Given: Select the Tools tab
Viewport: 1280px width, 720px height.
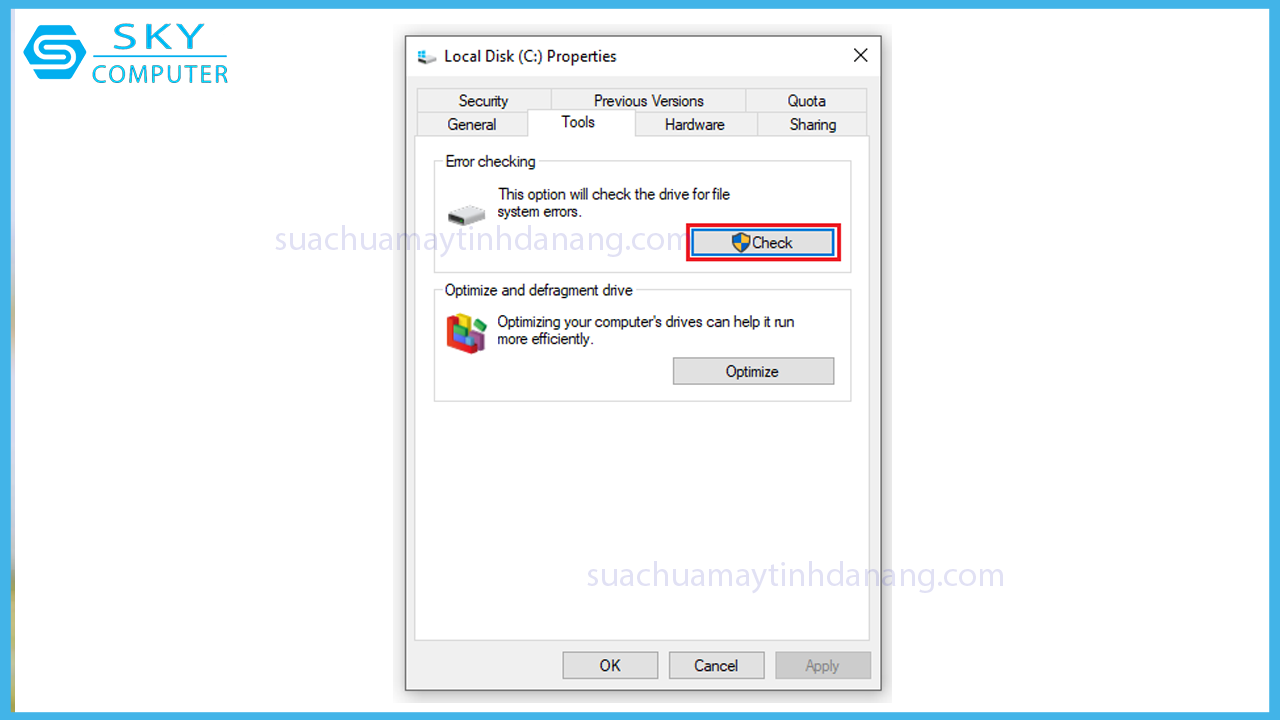Looking at the screenshot, I should tap(578, 122).
